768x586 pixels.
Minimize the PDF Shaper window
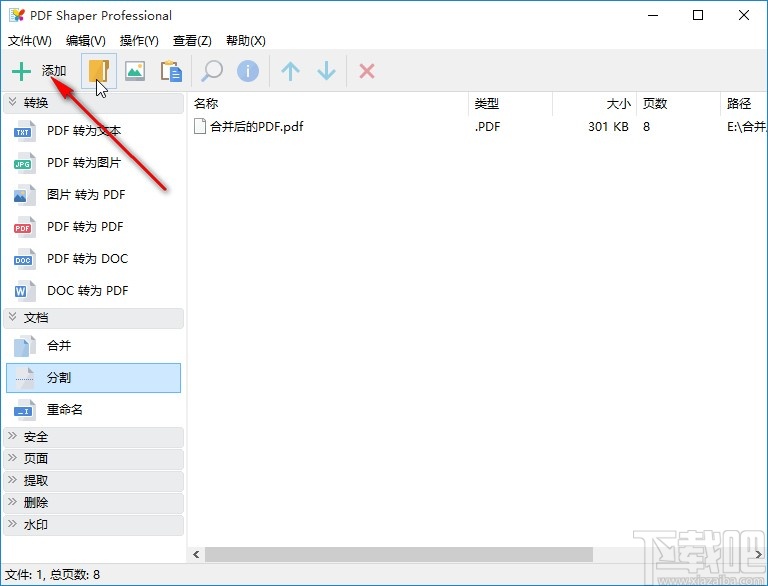(x=652, y=15)
